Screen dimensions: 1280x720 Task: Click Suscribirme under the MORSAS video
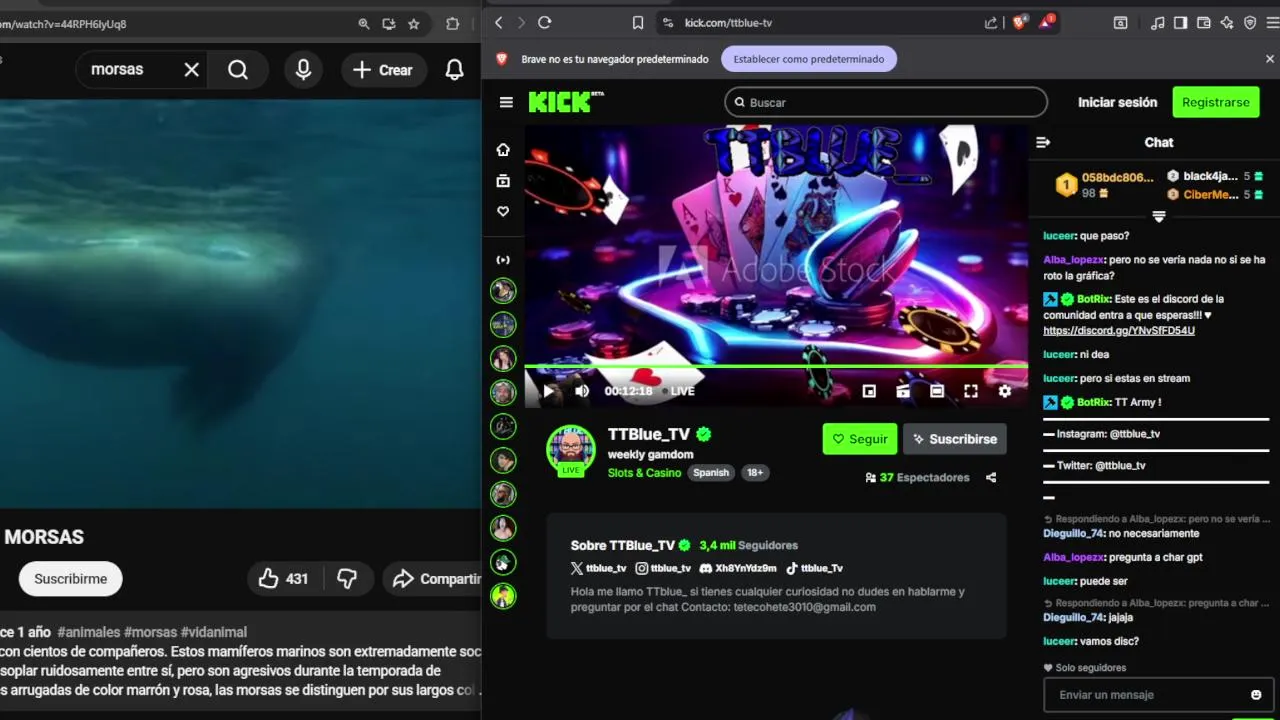pyautogui.click(x=70, y=579)
